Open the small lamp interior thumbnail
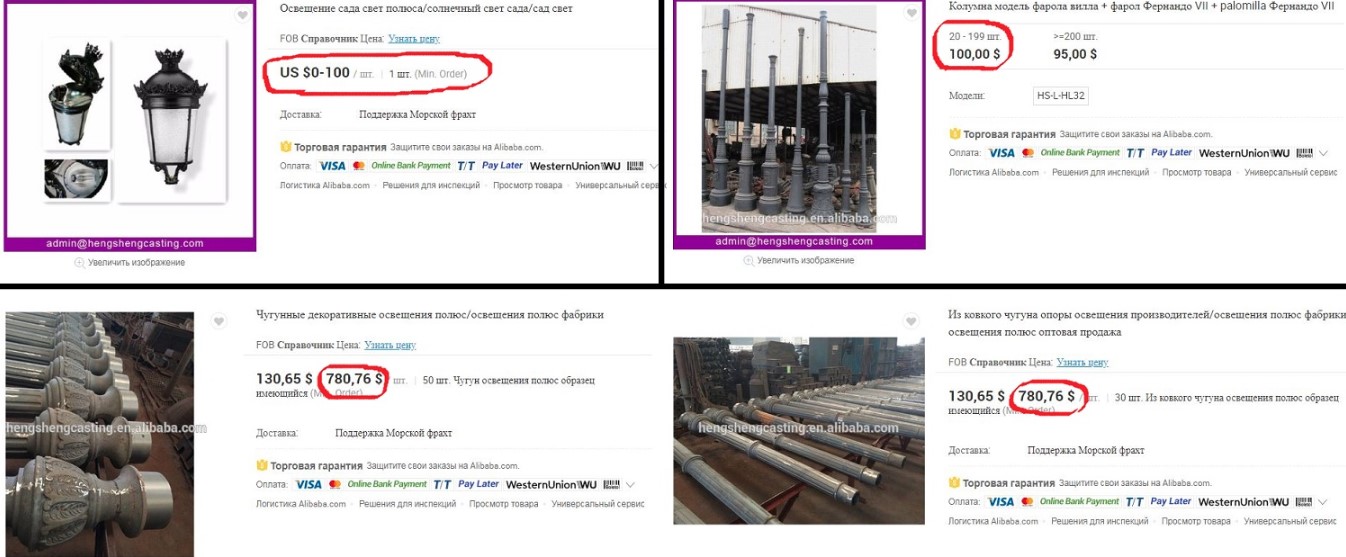The width and height of the screenshot is (1346, 557). pos(76,179)
